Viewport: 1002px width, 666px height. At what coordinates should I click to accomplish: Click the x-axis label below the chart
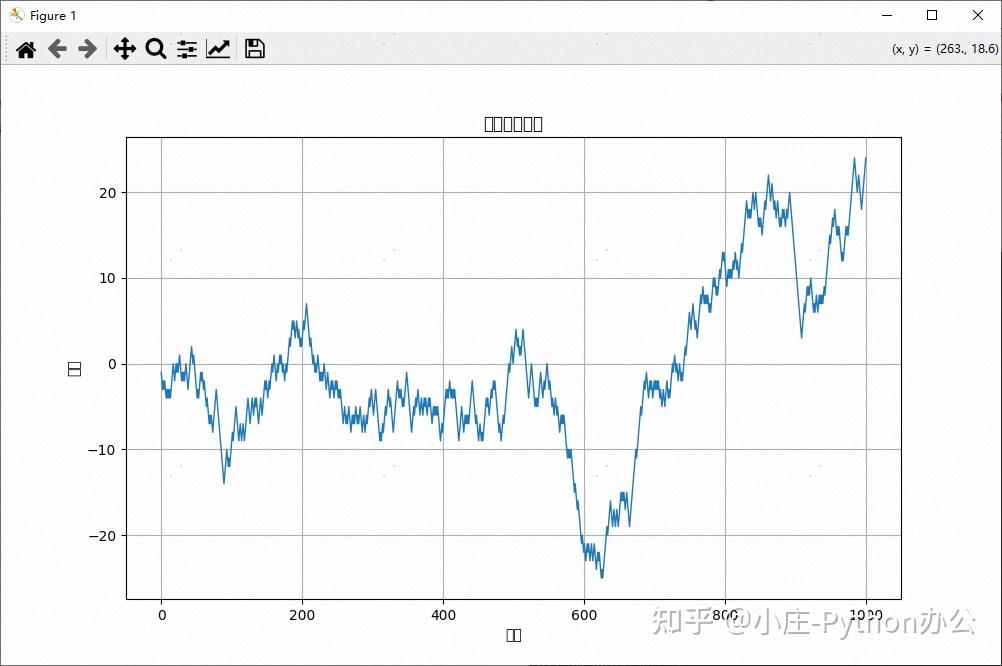coord(514,634)
